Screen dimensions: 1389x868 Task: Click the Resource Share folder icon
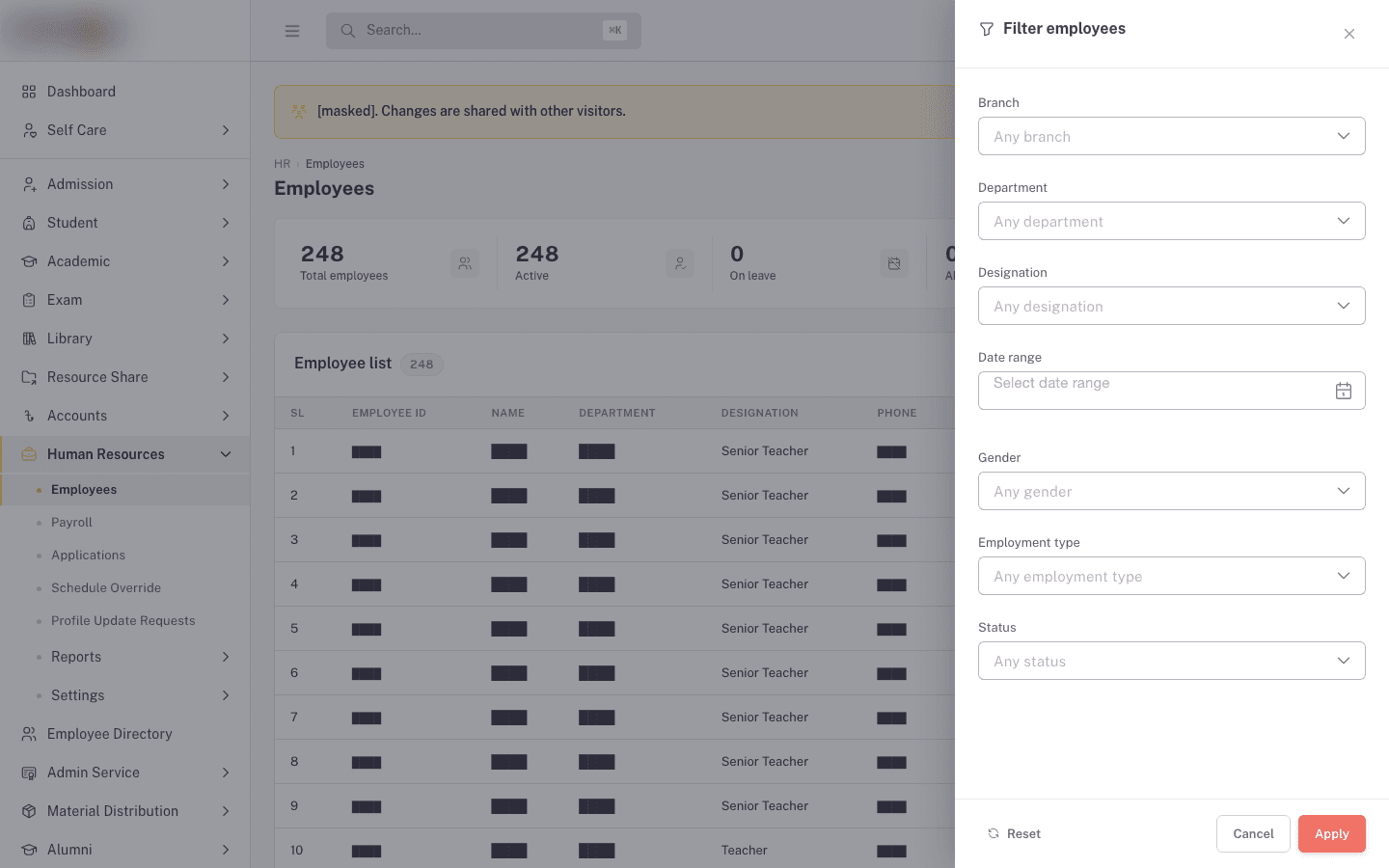[x=29, y=377]
